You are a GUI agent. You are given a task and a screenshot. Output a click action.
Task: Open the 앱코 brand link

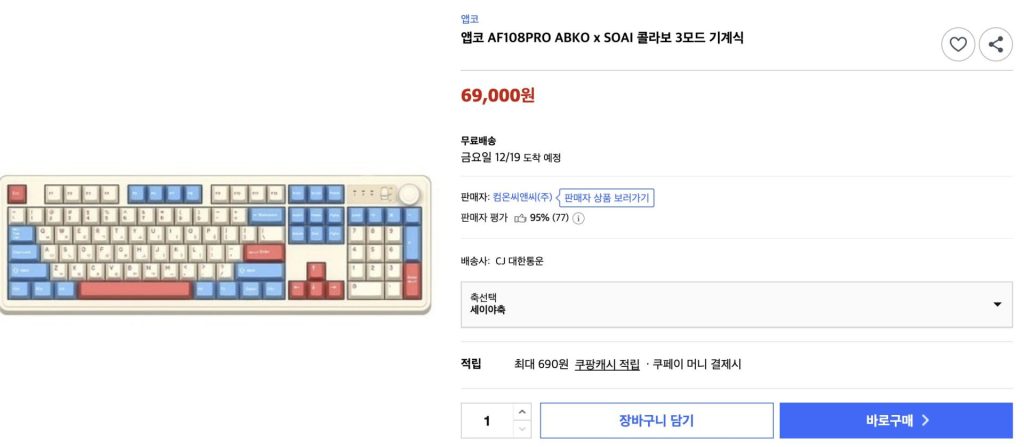pyautogui.click(x=470, y=18)
